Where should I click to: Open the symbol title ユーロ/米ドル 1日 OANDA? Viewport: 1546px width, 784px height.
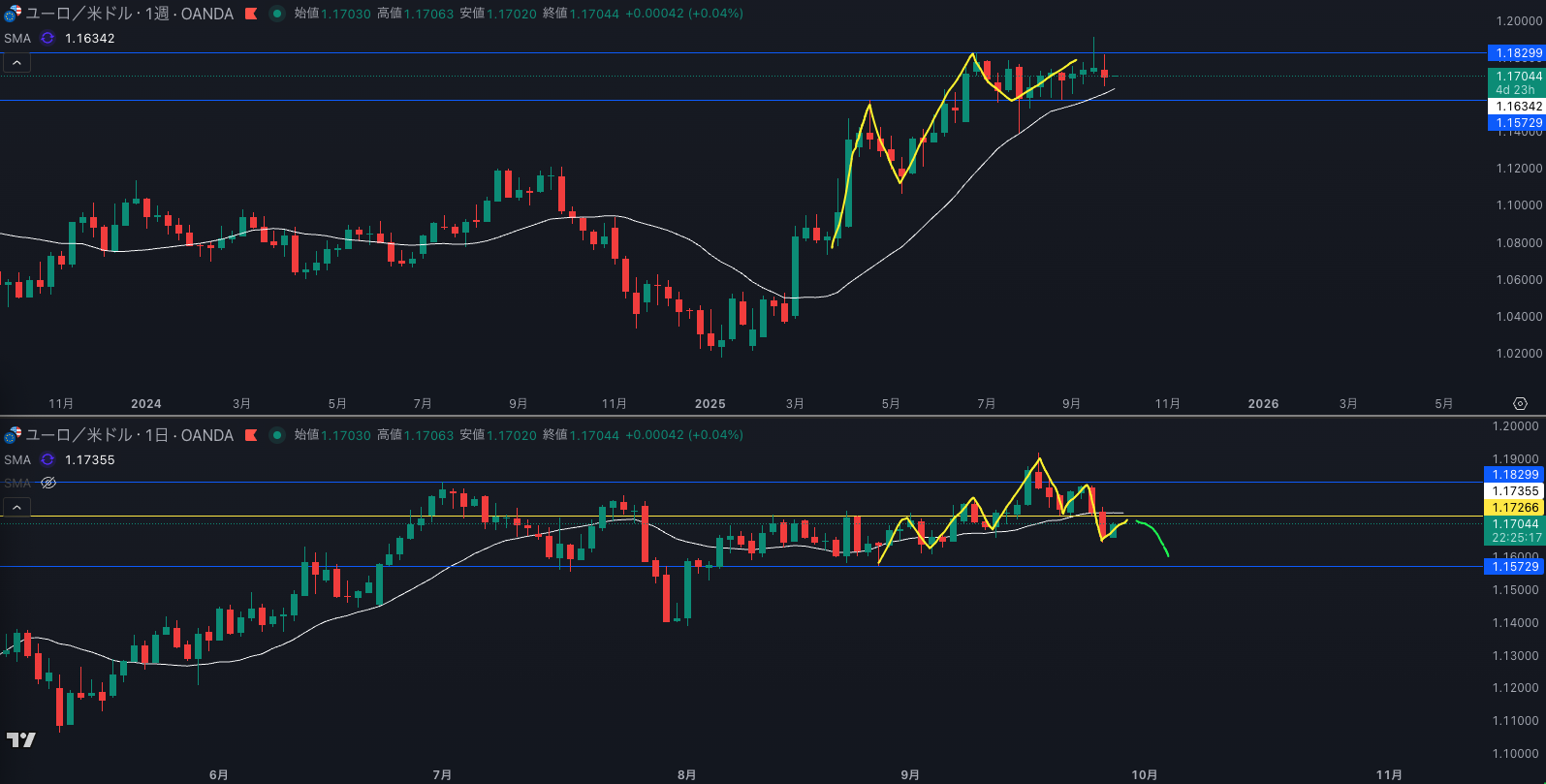pyautogui.click(x=129, y=435)
